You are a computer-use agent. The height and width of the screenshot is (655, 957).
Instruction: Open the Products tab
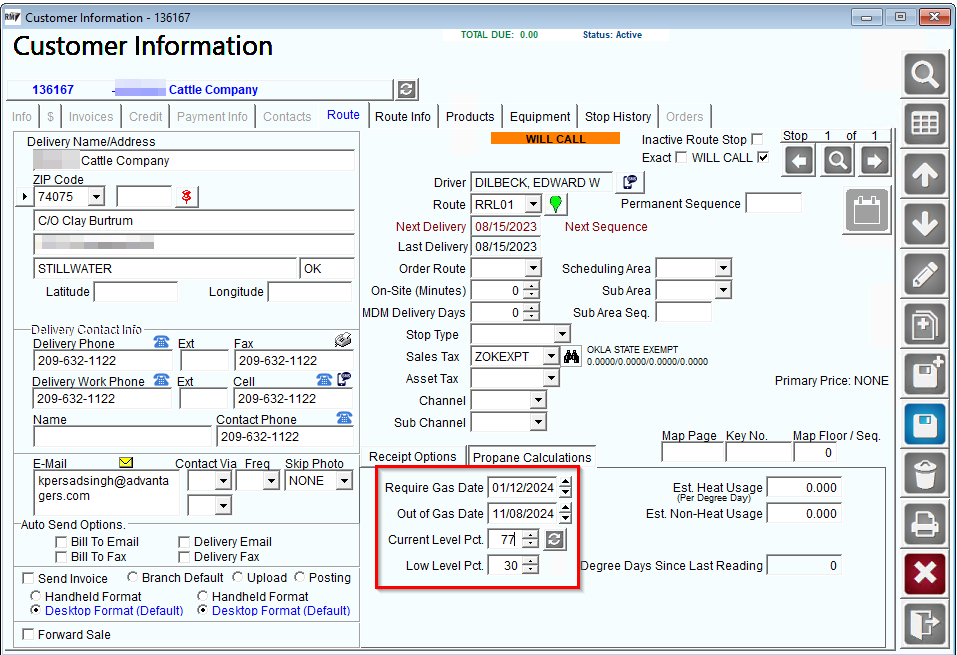(x=470, y=117)
